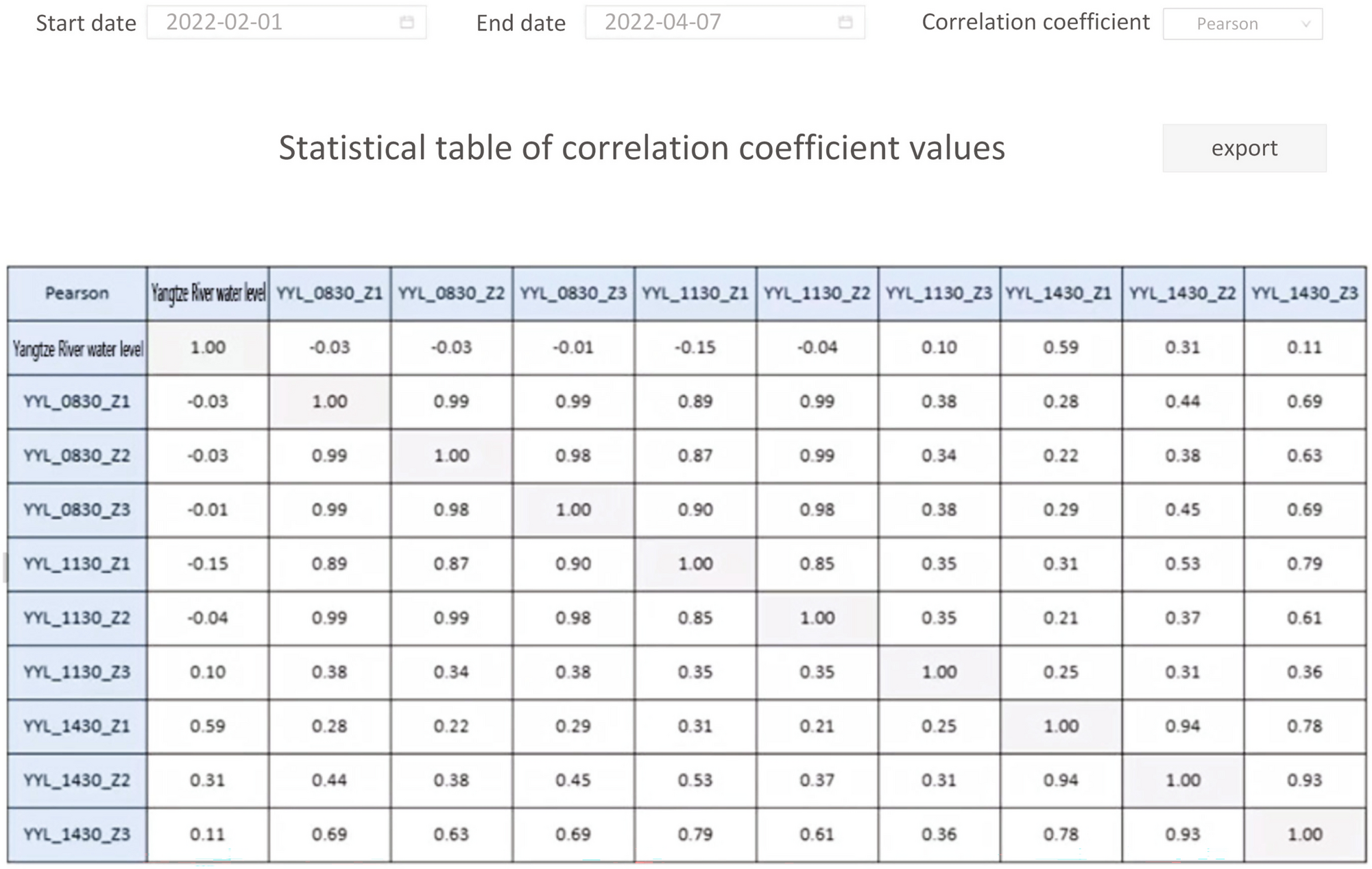Image resolution: width=1372 pixels, height=869 pixels.
Task: Click the YYL_1130_Z2 row header
Action: (77, 618)
